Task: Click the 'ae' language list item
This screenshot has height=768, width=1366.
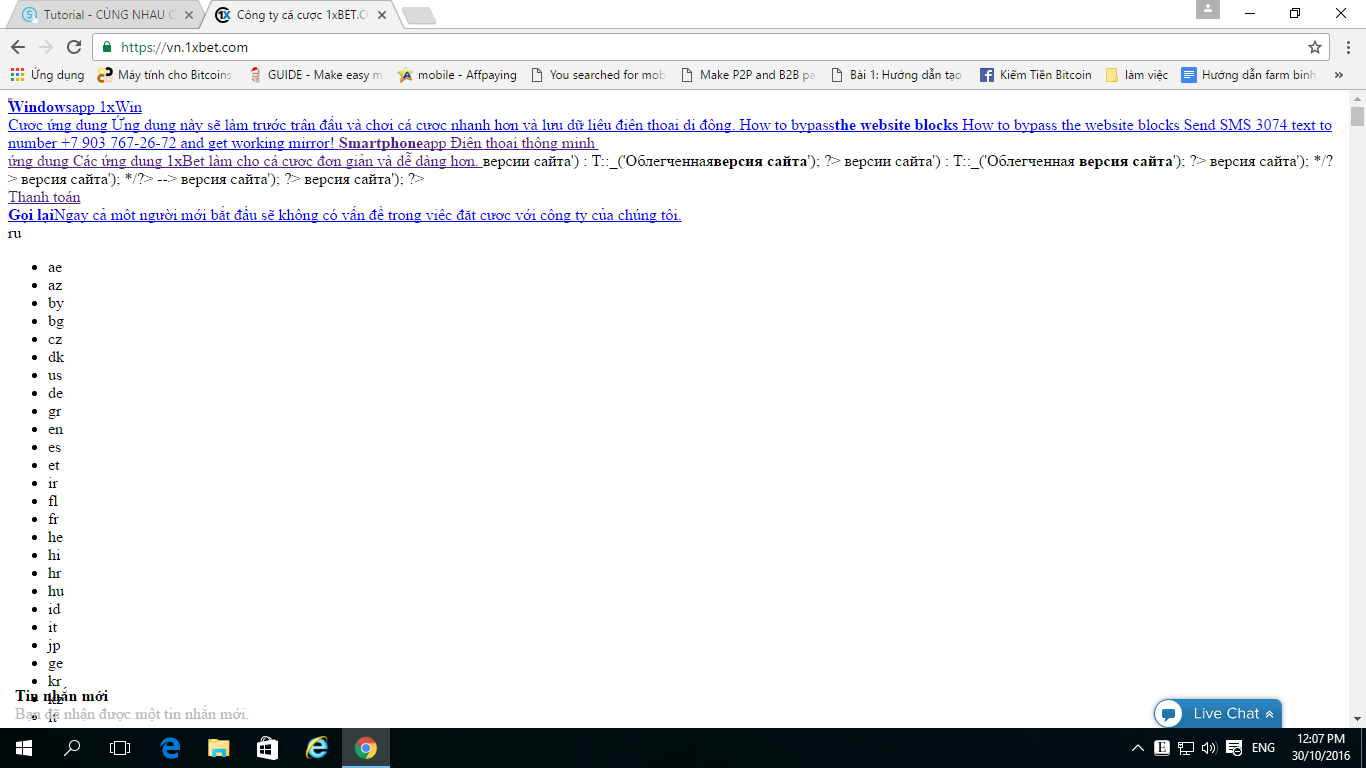Action: (x=55, y=267)
